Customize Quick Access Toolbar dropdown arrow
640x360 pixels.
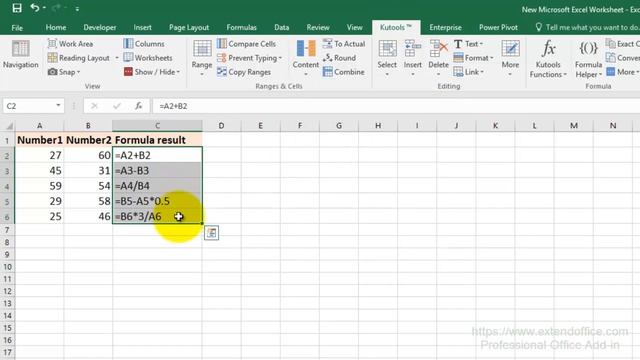click(77, 8)
